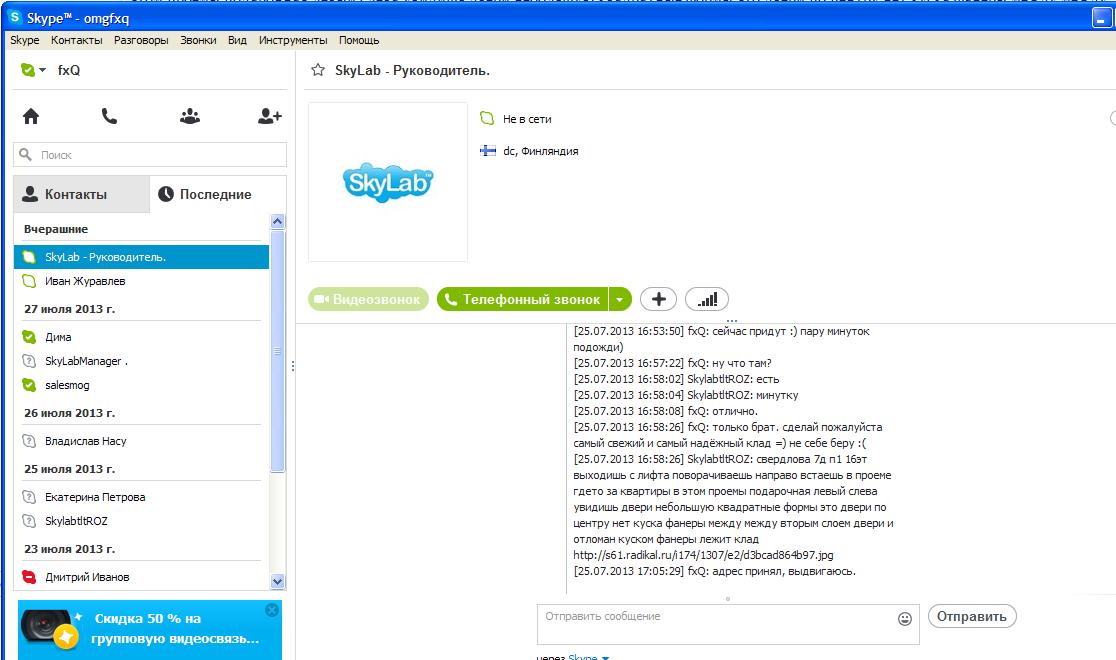Screen dimensions: 1116x660
Task: Open own status dropdown next to fxQ
Action: 33,70
